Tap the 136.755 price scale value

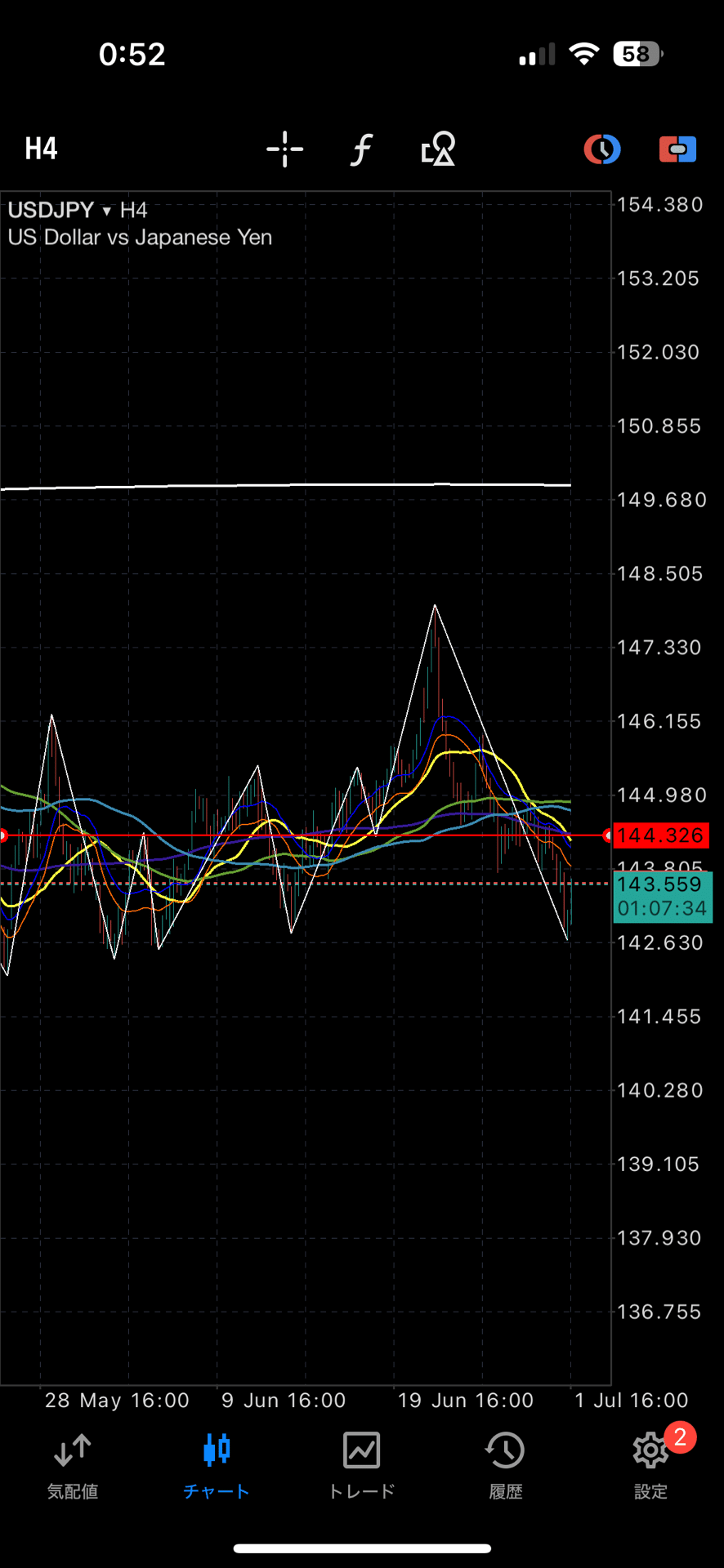click(659, 1312)
